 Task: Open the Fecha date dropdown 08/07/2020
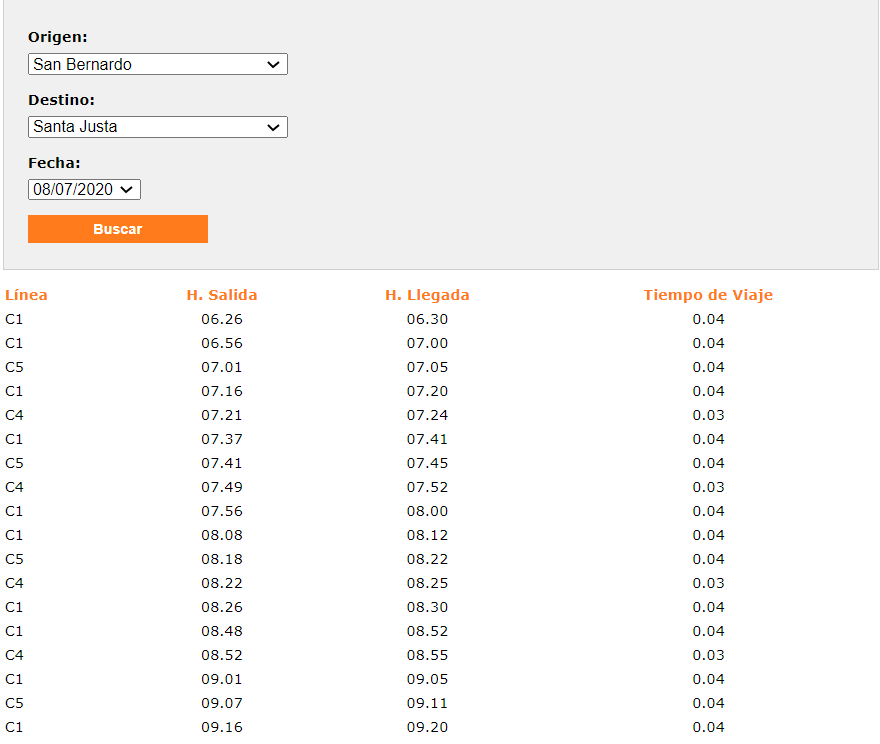point(84,189)
